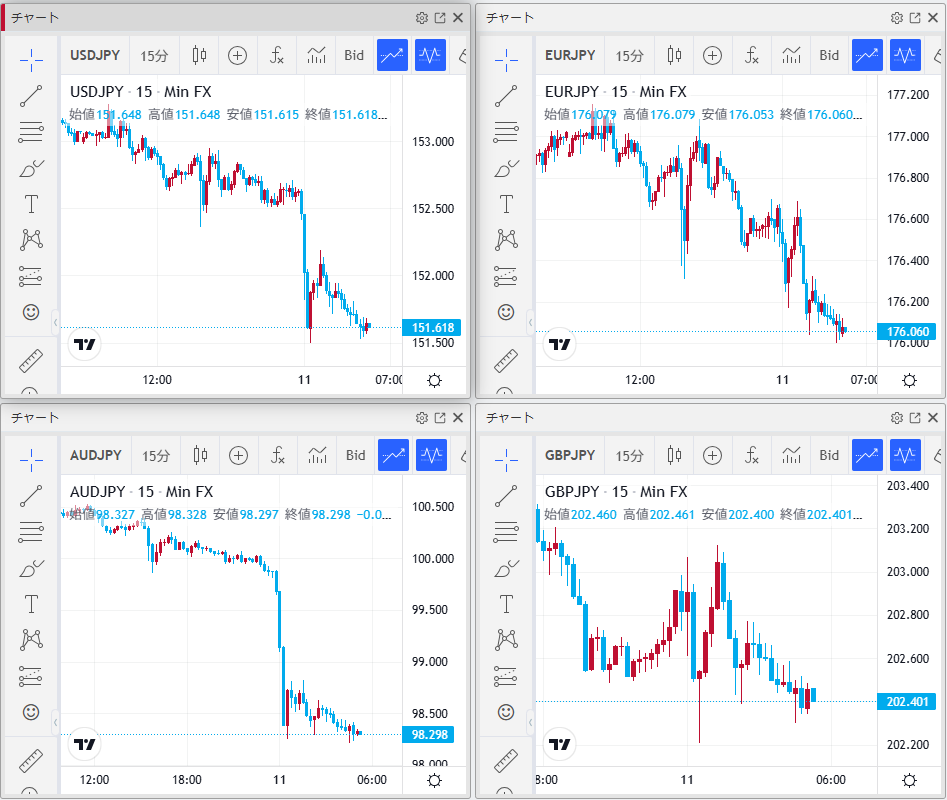Open the Bid price type dropdown on GBPJPY chart
This screenshot has height=800, width=947.
830,455
